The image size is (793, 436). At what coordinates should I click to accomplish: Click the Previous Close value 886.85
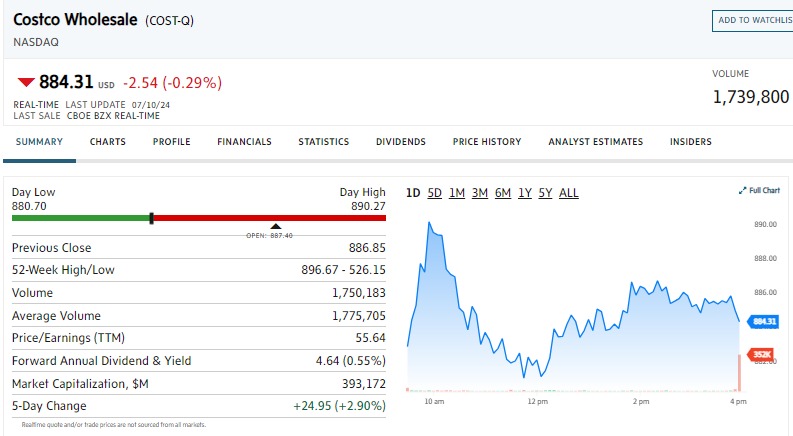click(367, 248)
